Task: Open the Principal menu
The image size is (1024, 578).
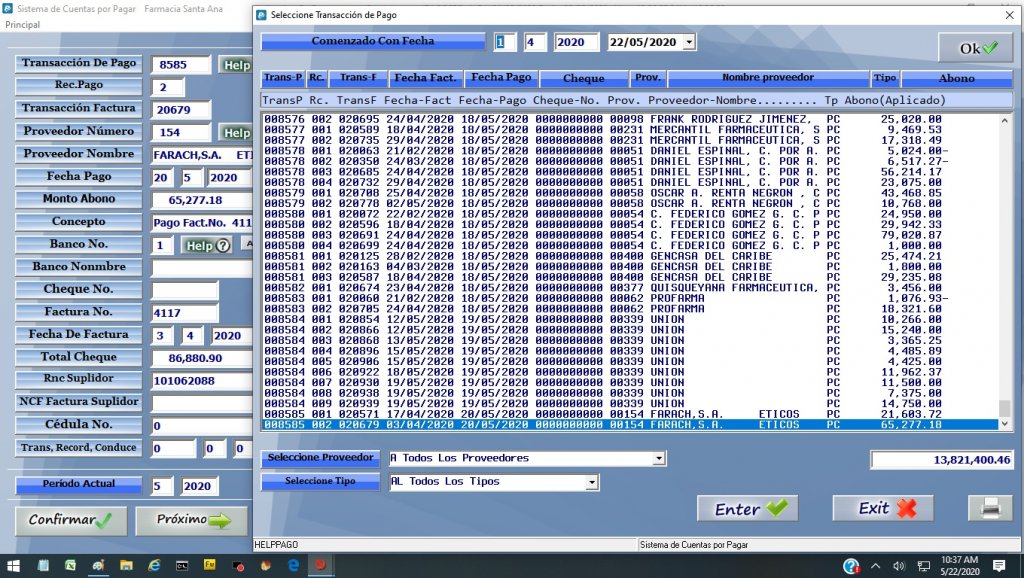Action: click(x=23, y=24)
